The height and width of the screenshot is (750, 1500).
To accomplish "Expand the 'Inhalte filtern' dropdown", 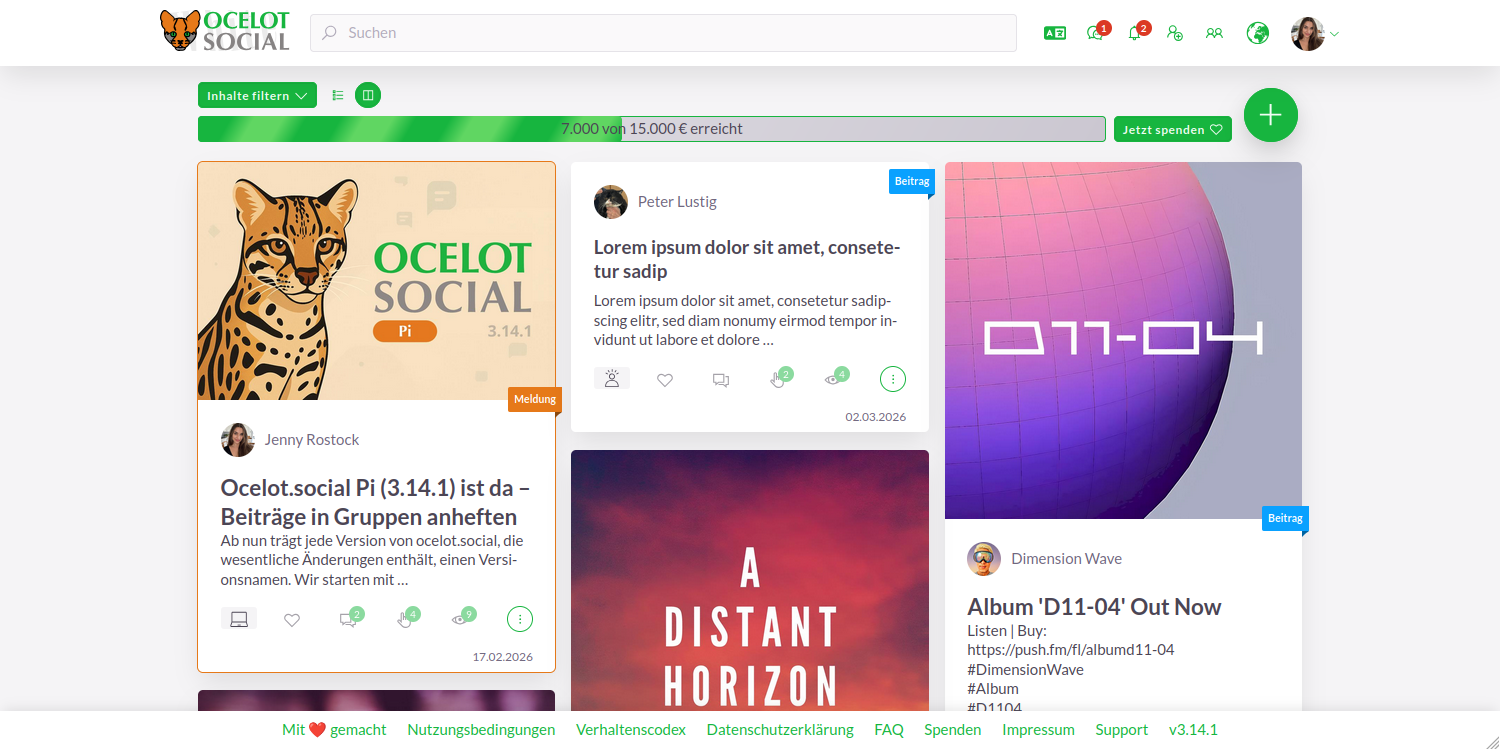I will coord(257,95).
